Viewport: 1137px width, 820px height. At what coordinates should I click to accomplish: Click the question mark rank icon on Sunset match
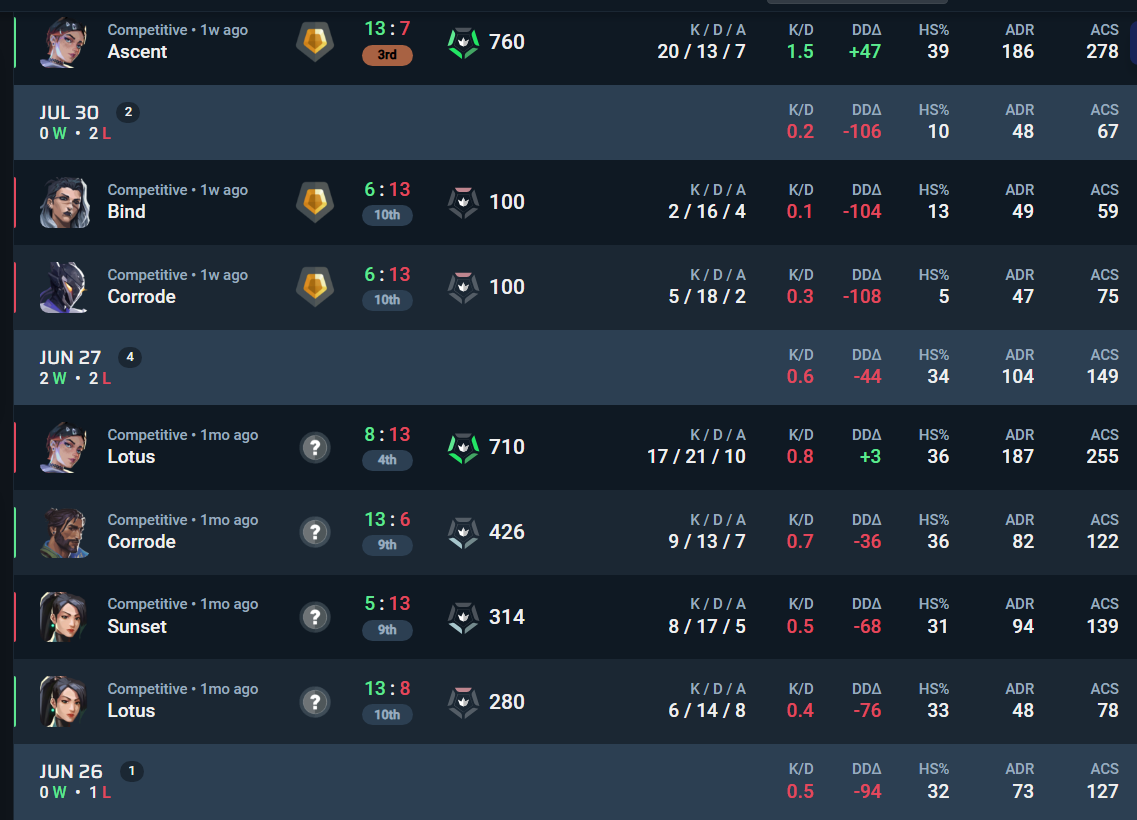(x=315, y=617)
